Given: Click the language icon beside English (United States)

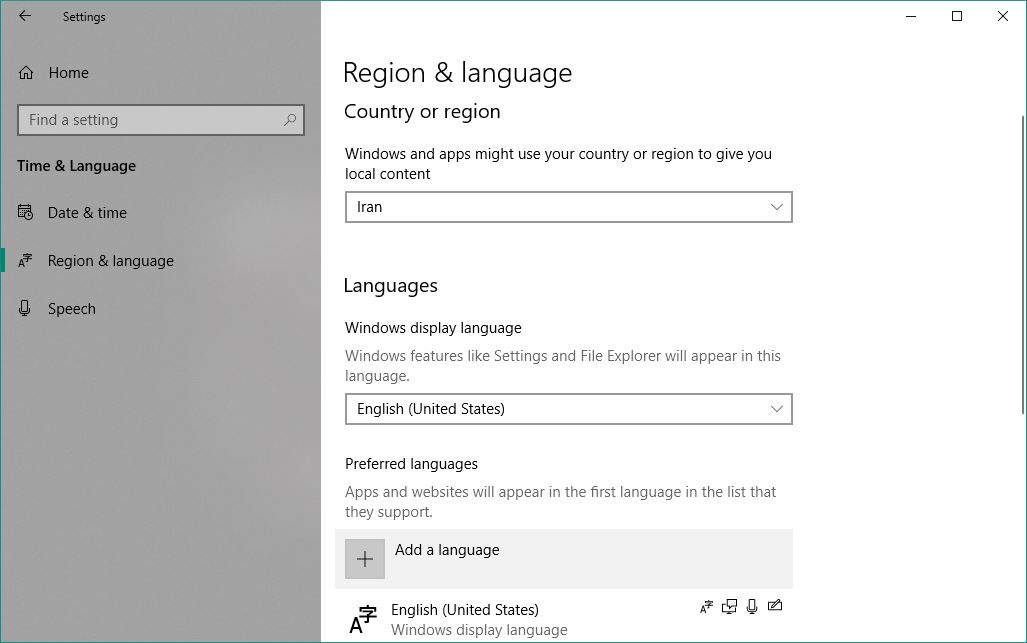Looking at the screenshot, I should pyautogui.click(x=363, y=619).
